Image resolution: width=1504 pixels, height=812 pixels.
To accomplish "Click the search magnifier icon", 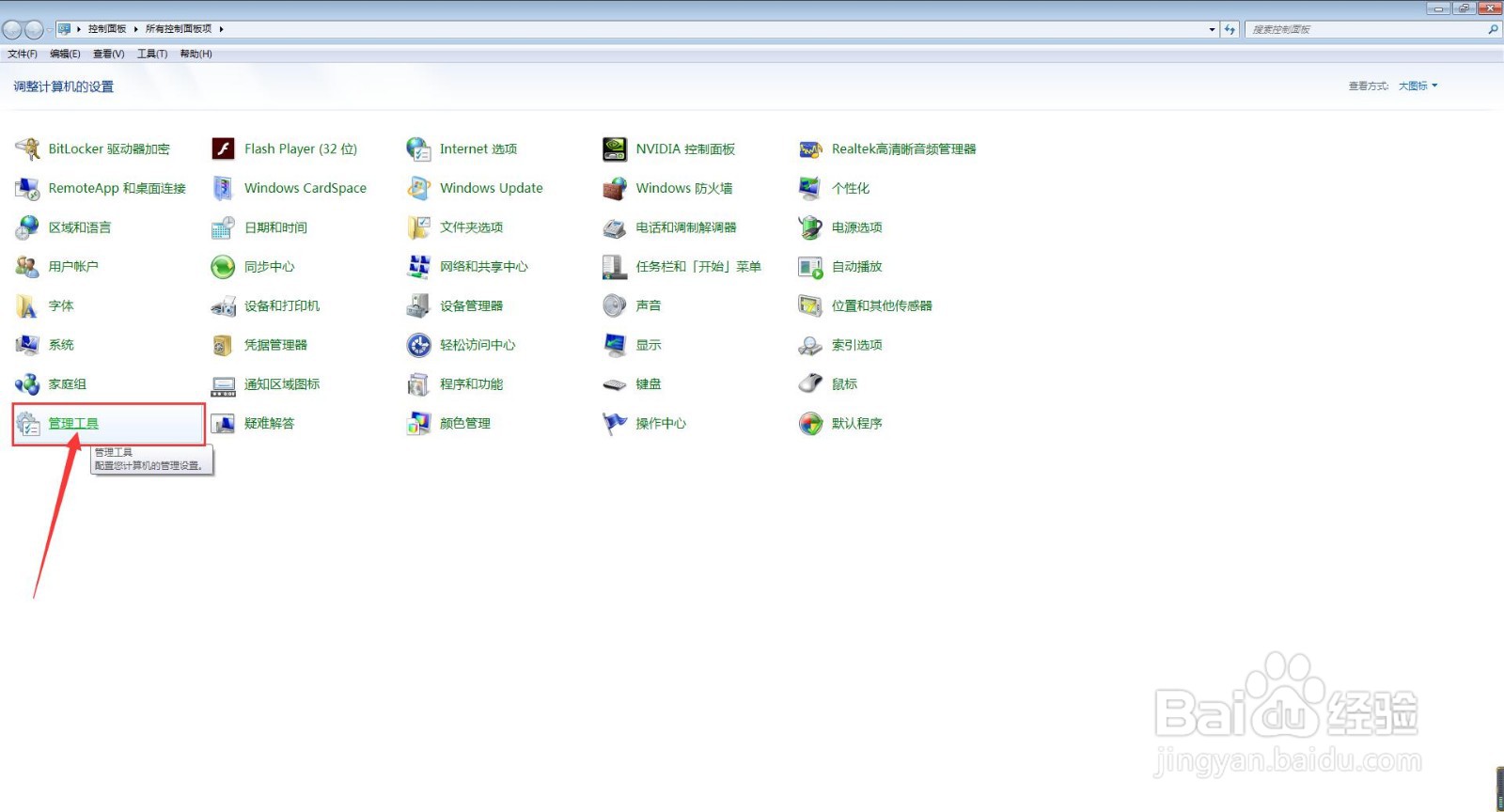I will coord(1493,29).
